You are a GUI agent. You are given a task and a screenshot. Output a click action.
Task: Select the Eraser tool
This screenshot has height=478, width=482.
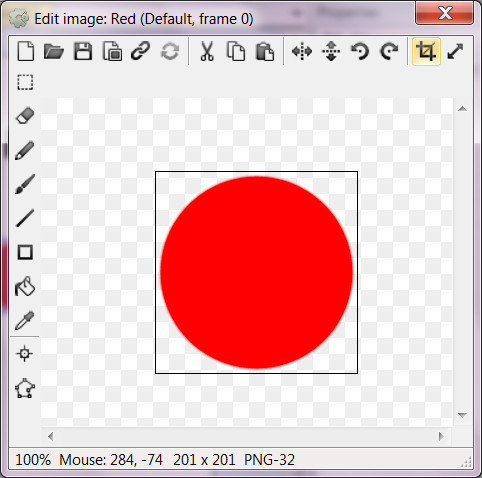(x=25, y=116)
